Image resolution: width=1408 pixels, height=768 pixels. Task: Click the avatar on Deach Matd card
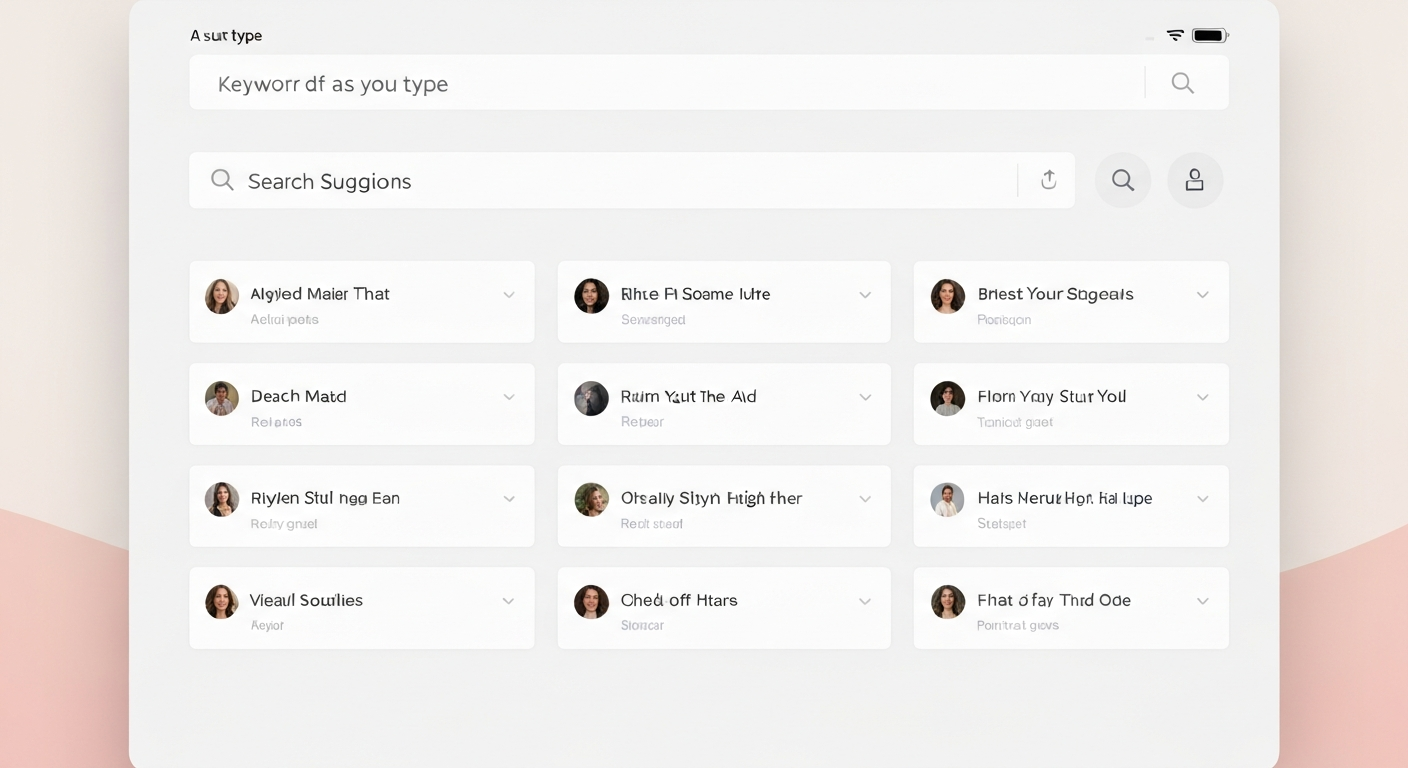(222, 398)
